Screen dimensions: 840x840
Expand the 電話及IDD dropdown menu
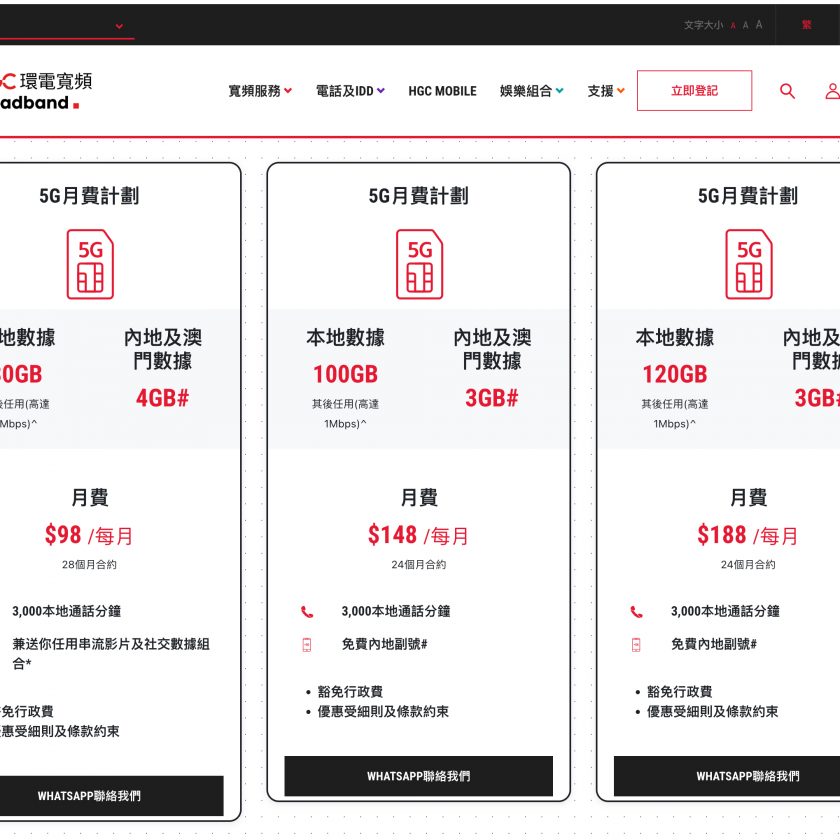pos(350,91)
